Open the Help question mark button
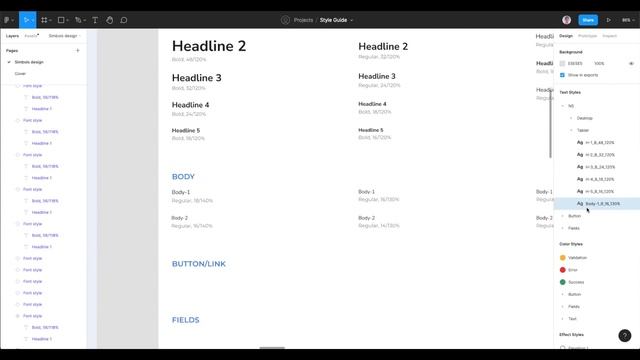 (x=624, y=336)
